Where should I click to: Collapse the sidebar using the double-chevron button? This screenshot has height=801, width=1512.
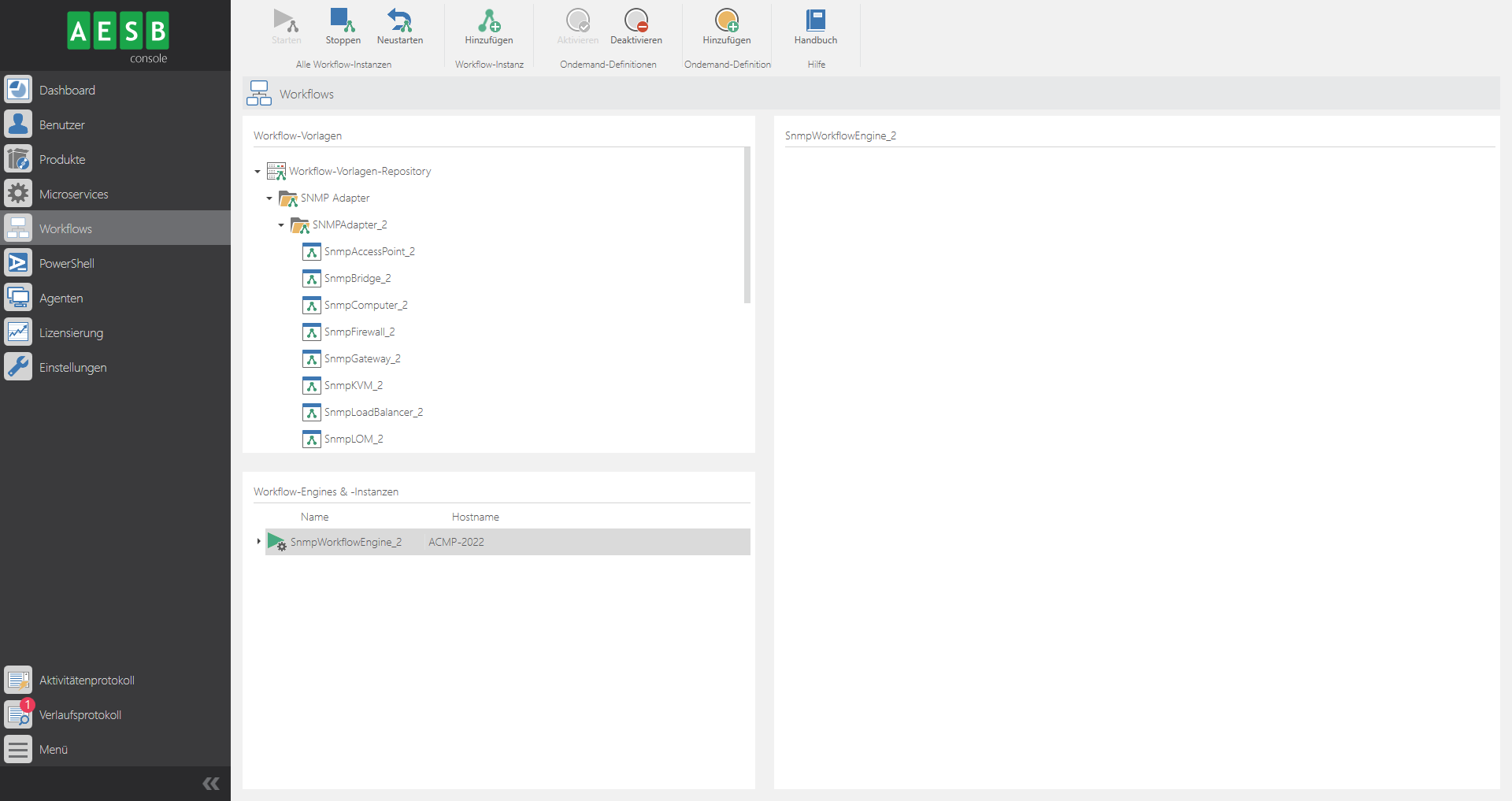click(x=211, y=783)
